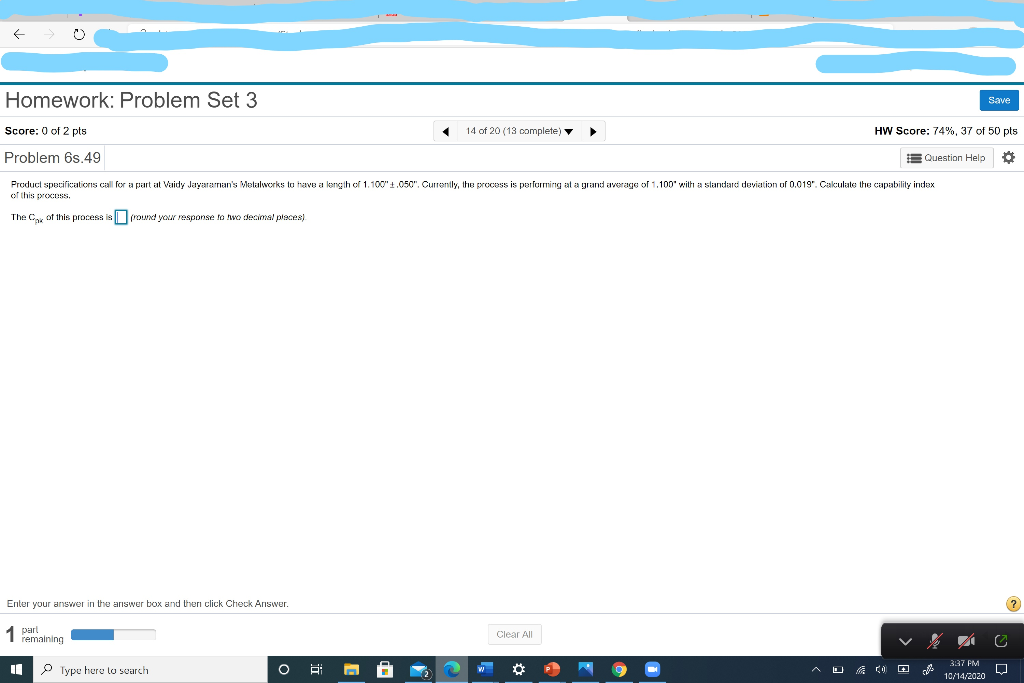
Task: Reload the page with refresh icon
Action: 79,34
